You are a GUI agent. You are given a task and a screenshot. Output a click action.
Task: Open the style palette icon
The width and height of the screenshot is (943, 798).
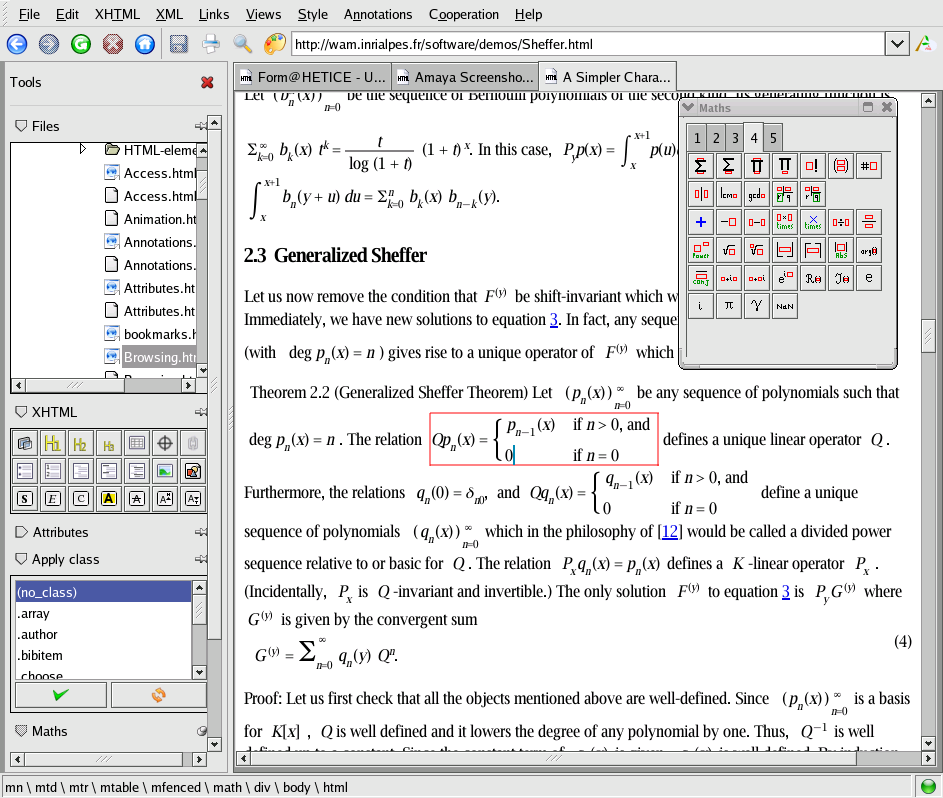click(x=275, y=44)
